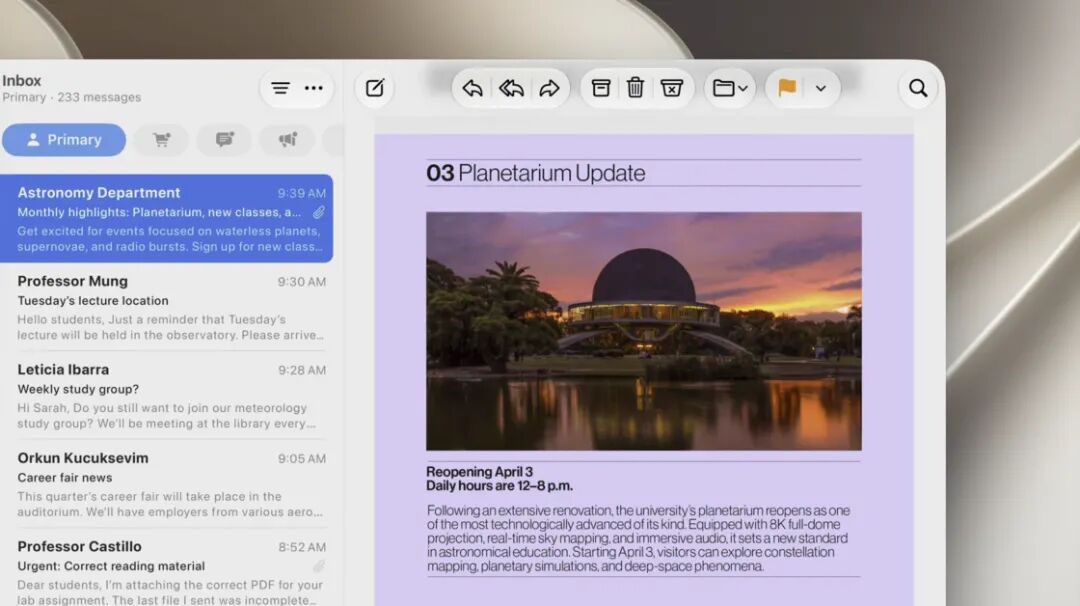Click the "Daily hours are 12–8 p.m." line

click(x=499, y=485)
